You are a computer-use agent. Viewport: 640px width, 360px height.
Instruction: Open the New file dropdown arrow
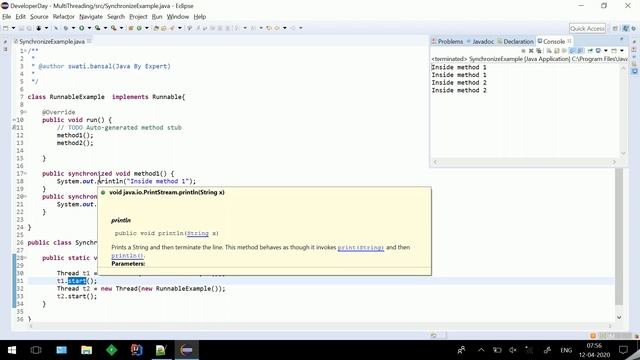tap(13, 28)
